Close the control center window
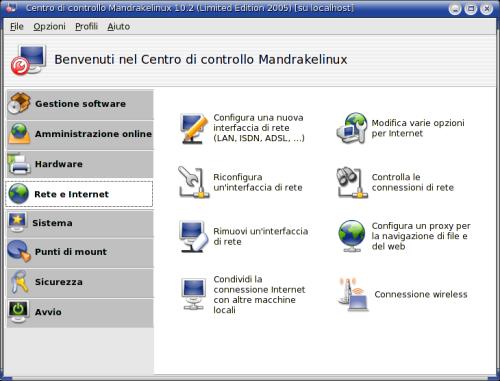This screenshot has width=500, height=381. point(487,9)
